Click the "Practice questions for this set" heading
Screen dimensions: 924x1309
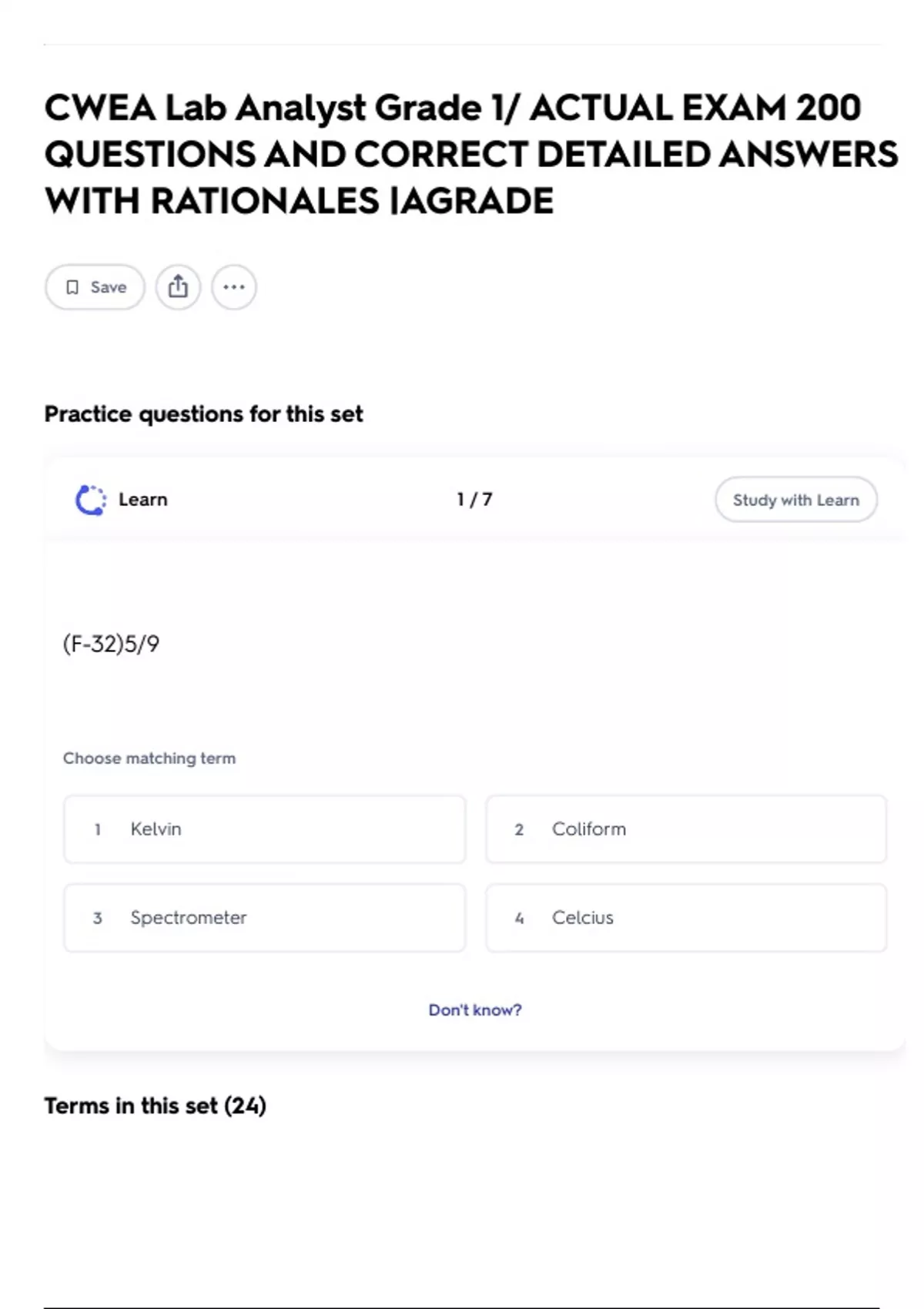click(203, 414)
